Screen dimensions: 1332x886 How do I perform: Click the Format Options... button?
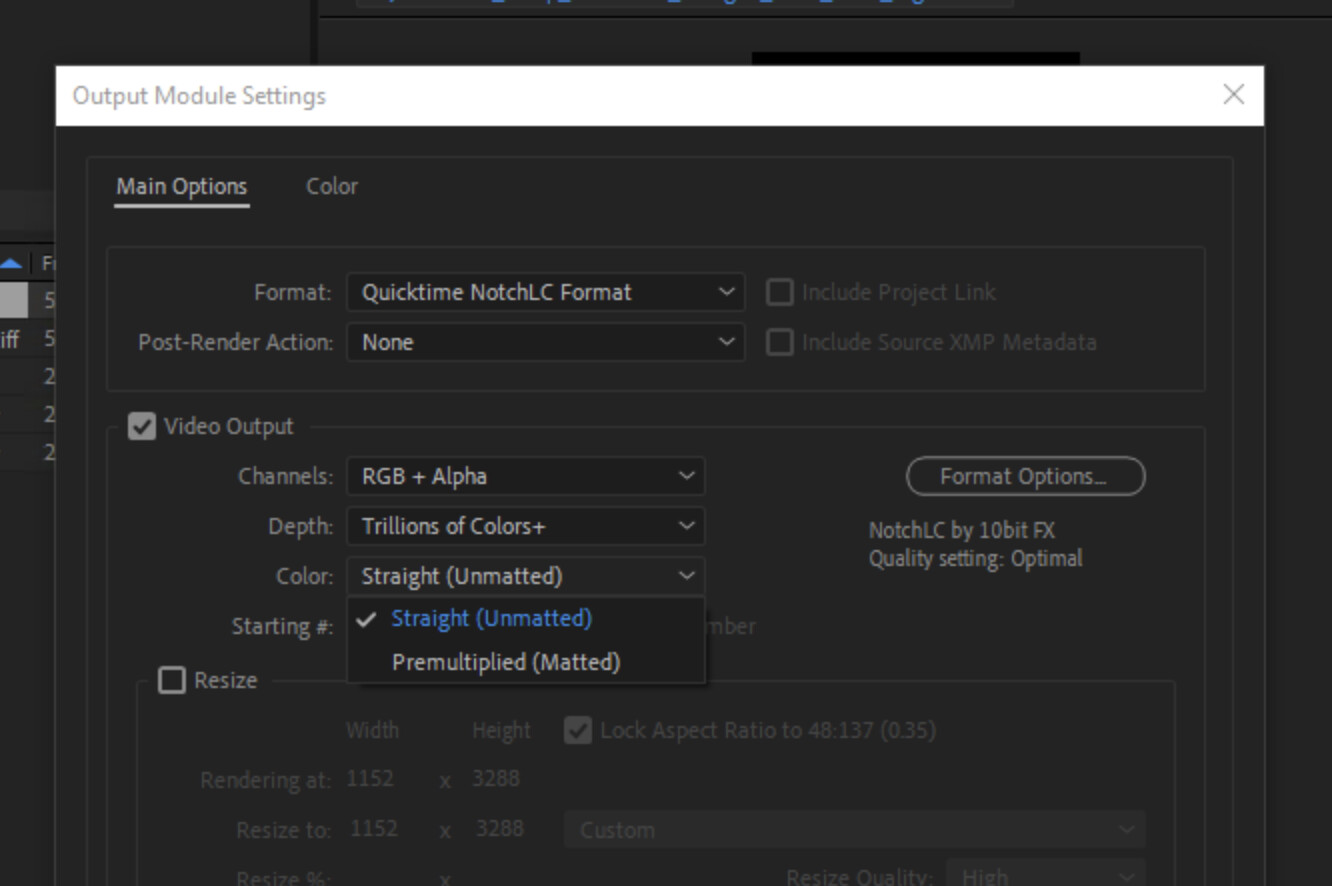(1025, 476)
